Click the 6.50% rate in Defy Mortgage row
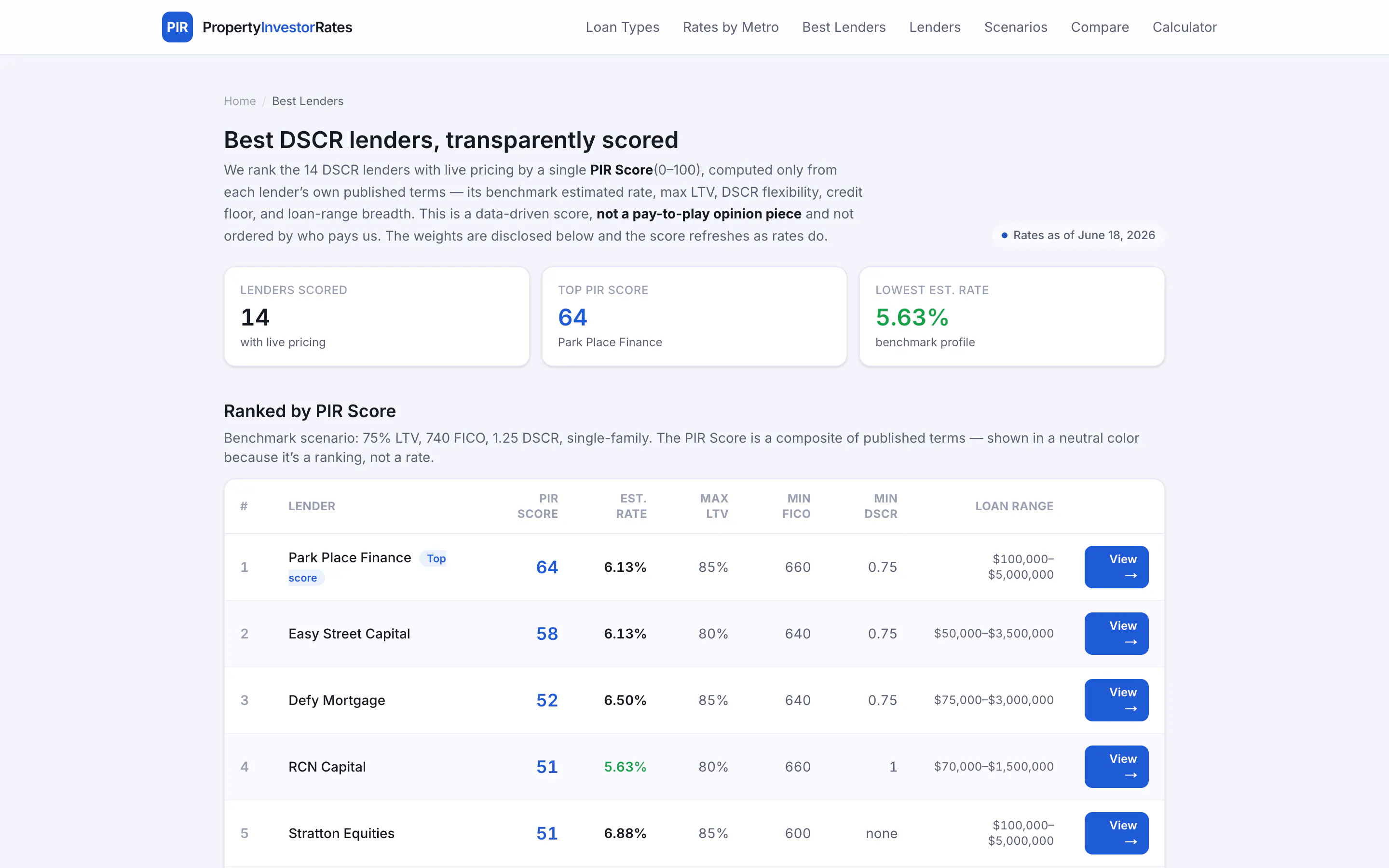This screenshot has height=868, width=1389. point(625,700)
